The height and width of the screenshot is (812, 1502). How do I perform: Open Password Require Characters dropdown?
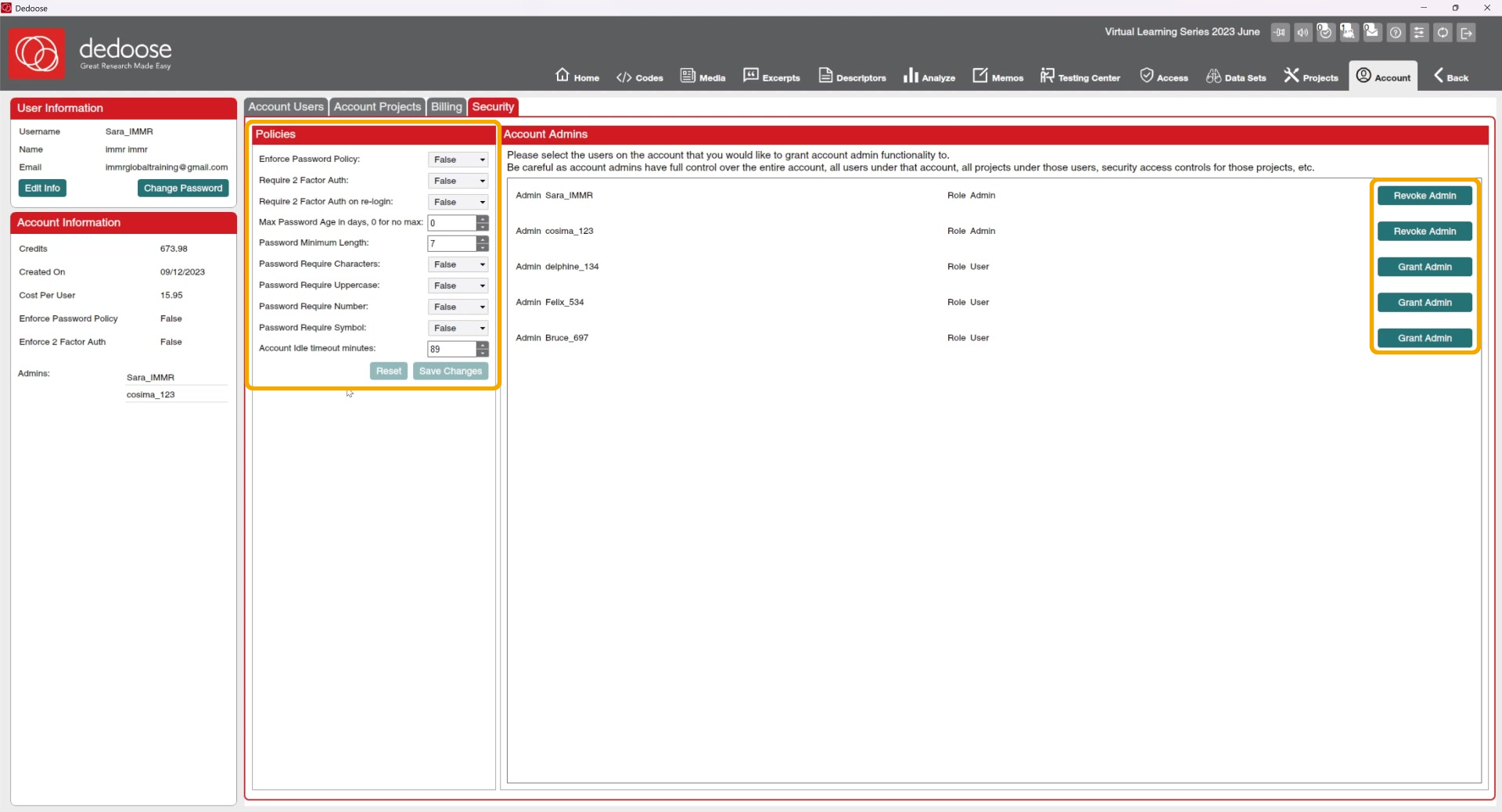click(x=458, y=264)
